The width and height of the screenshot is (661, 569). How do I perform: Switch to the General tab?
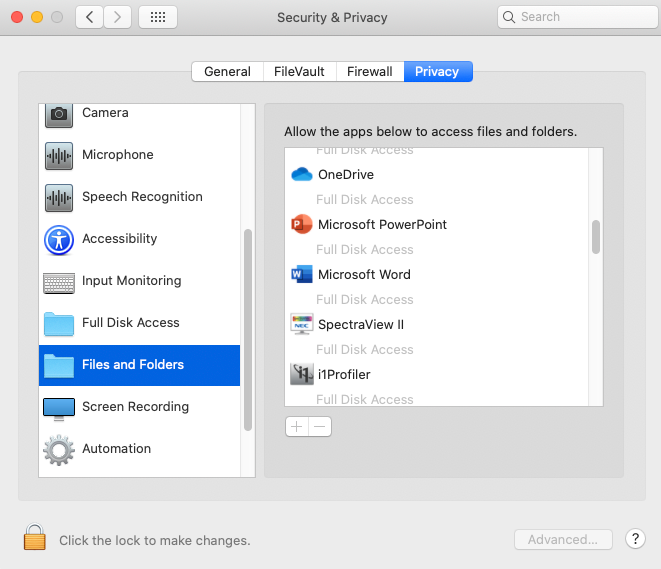pyautogui.click(x=228, y=72)
